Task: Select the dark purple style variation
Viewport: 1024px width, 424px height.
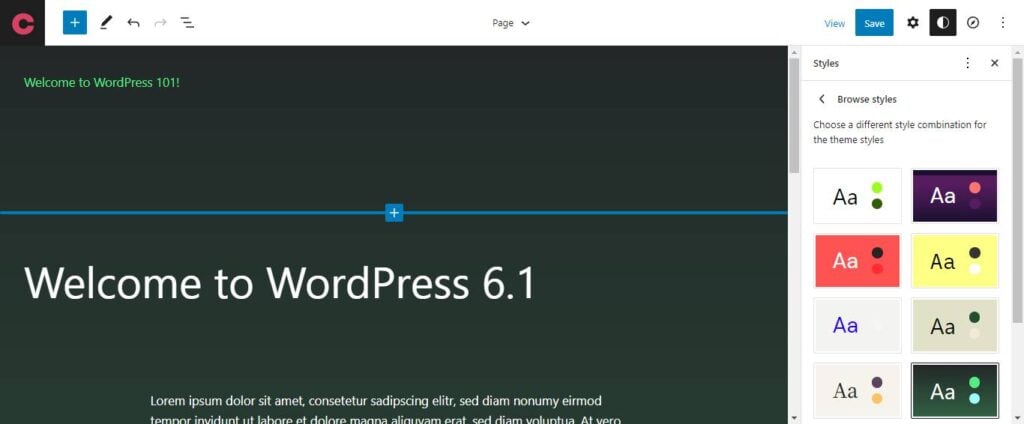Action: 955,196
